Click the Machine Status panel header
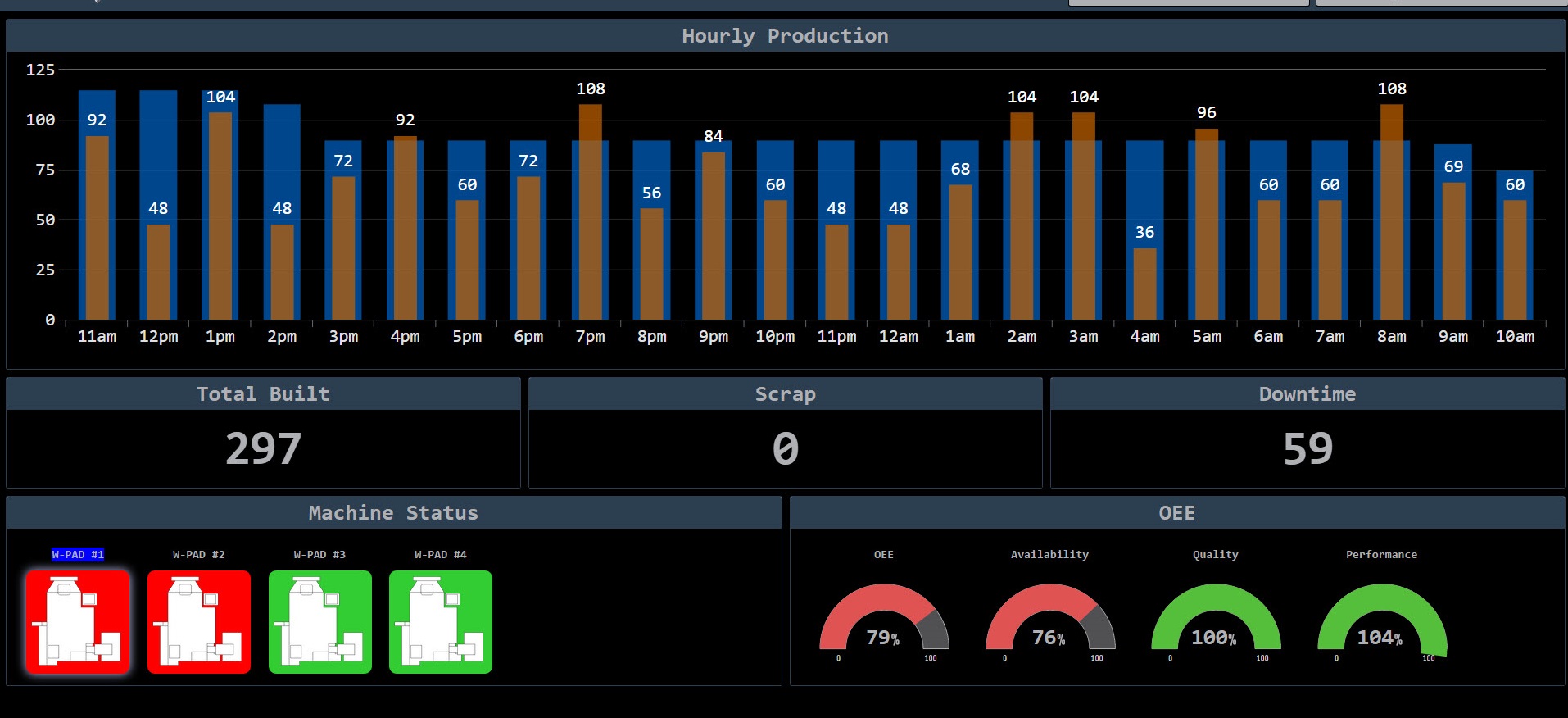1568x718 pixels. point(393,513)
